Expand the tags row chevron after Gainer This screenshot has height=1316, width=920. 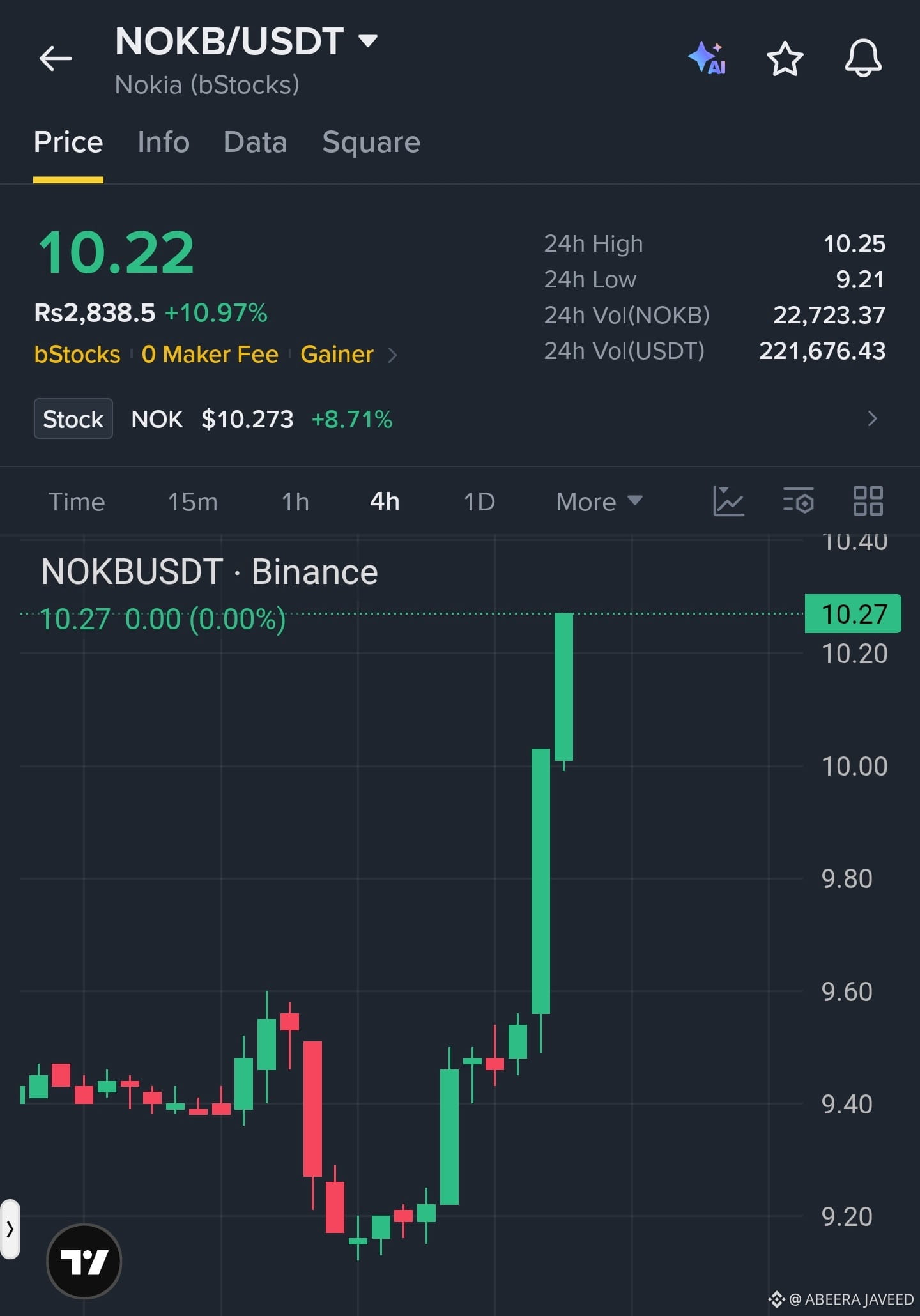(393, 355)
